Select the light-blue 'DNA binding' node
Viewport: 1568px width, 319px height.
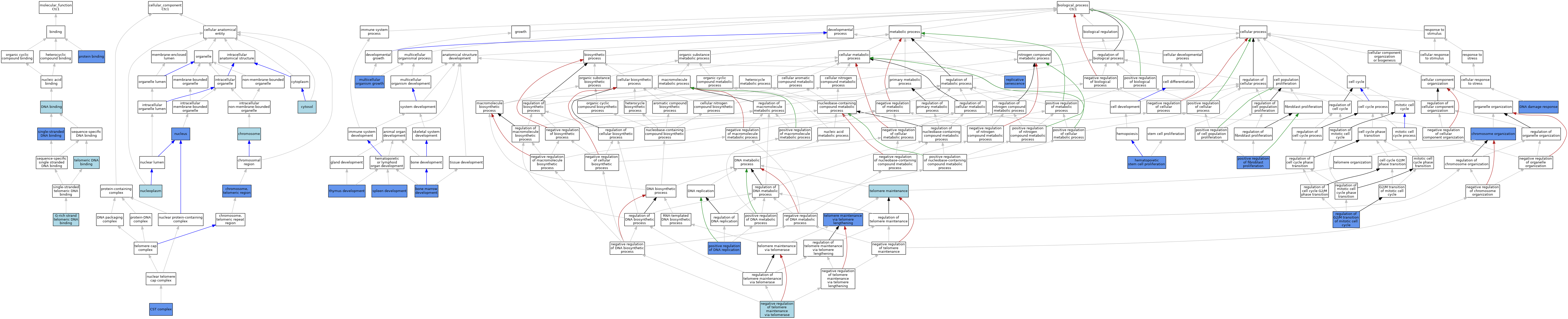coord(51,107)
